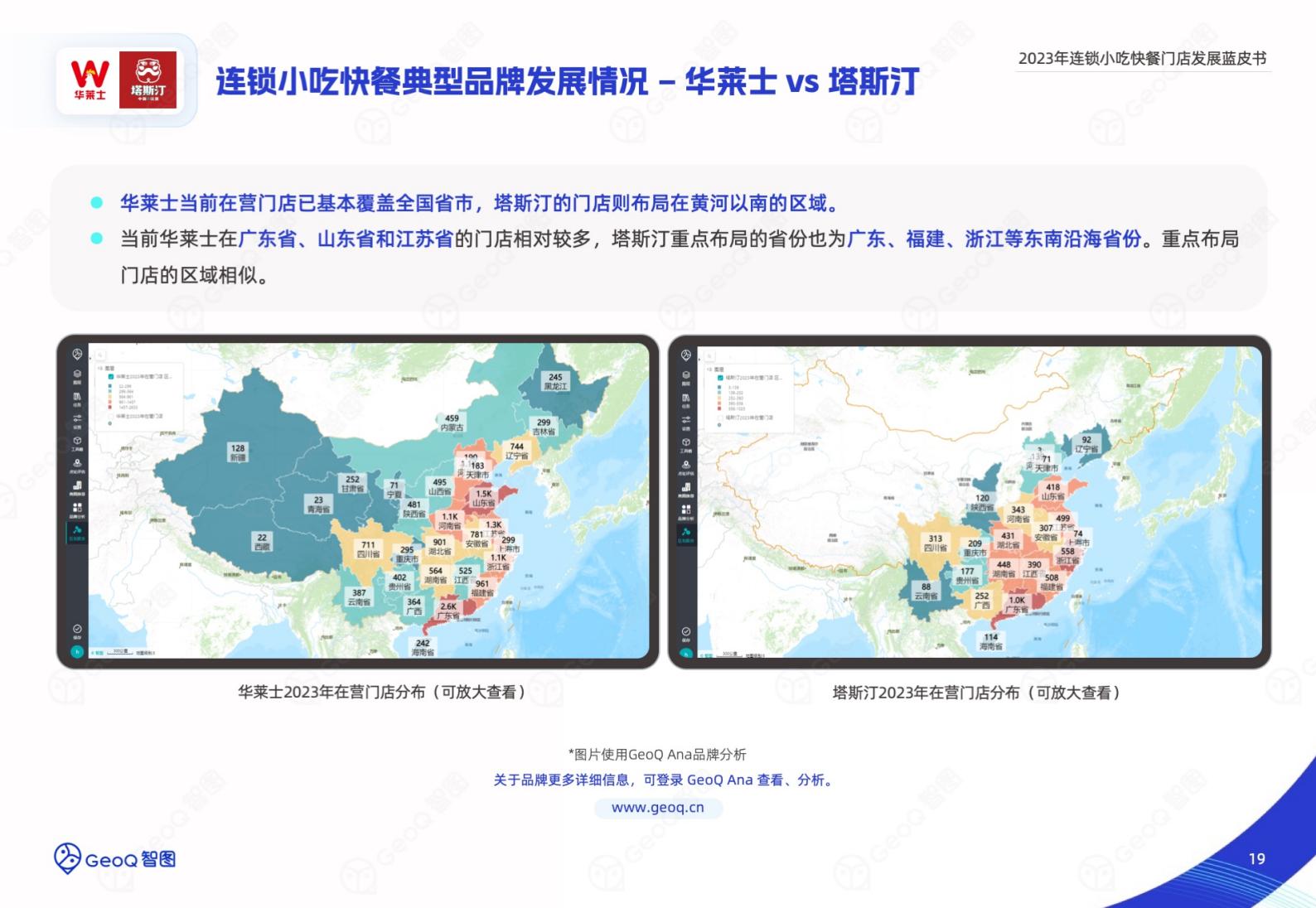Image resolution: width=1316 pixels, height=908 pixels.
Task: Click red legend swatch on Wallace map
Action: click(110, 407)
